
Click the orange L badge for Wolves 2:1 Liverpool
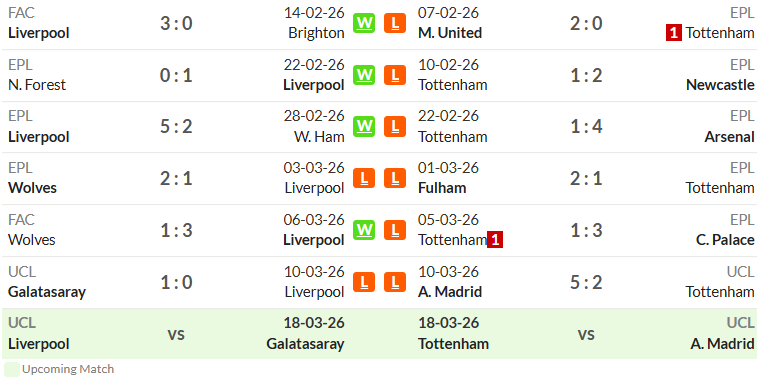click(364, 178)
